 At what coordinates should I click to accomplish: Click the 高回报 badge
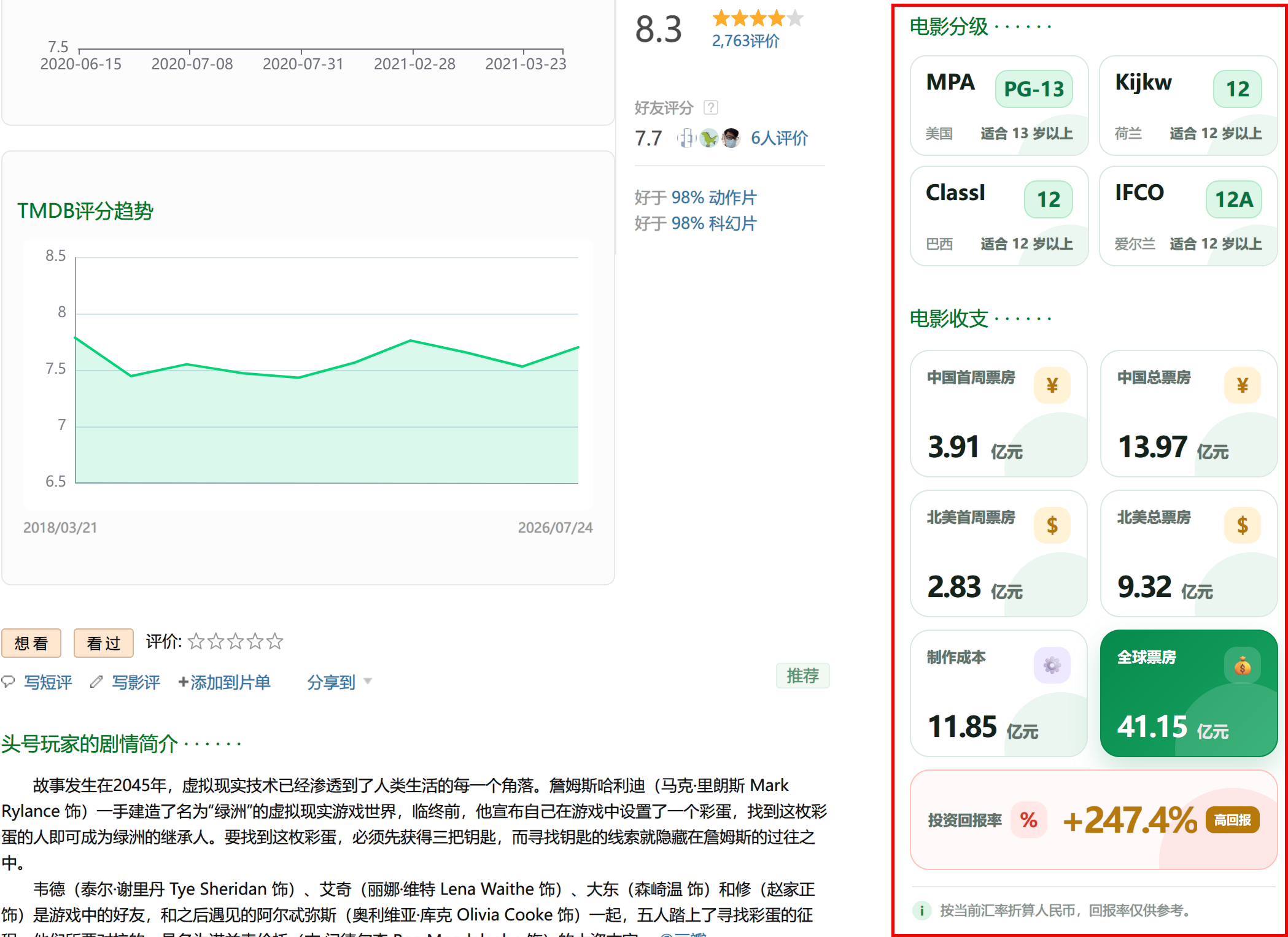click(x=1233, y=820)
